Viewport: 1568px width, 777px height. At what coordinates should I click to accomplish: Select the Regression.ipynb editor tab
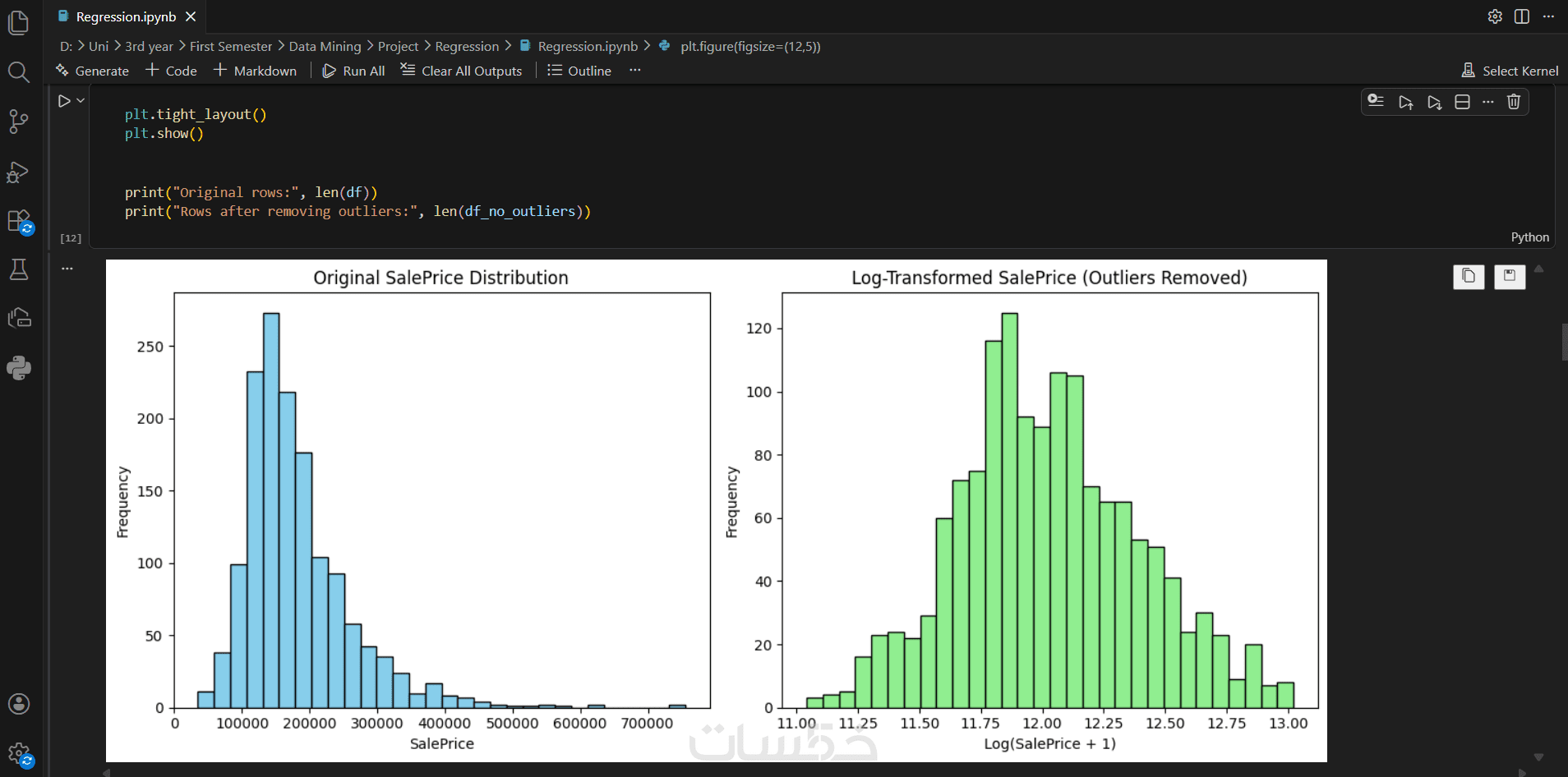point(126,16)
